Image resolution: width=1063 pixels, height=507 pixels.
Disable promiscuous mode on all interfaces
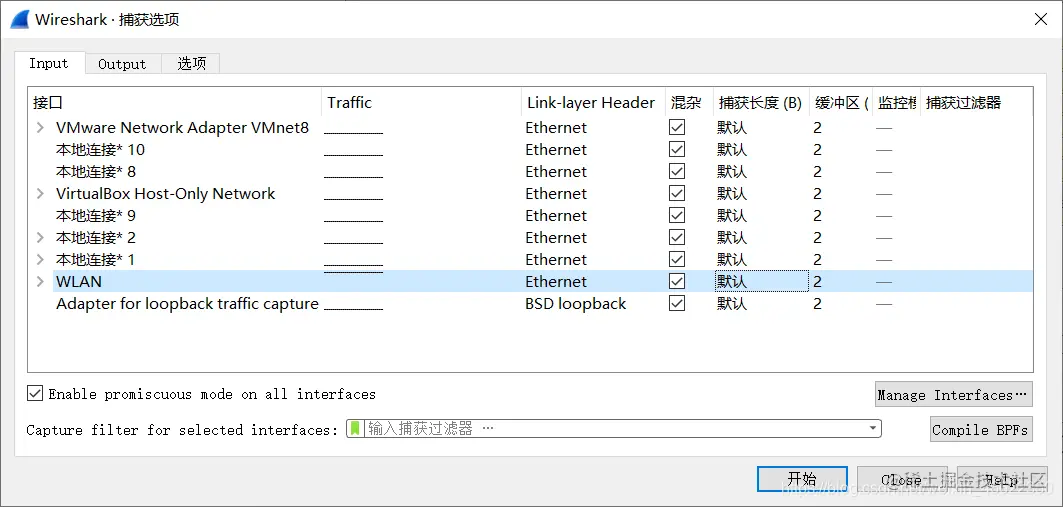(35, 393)
